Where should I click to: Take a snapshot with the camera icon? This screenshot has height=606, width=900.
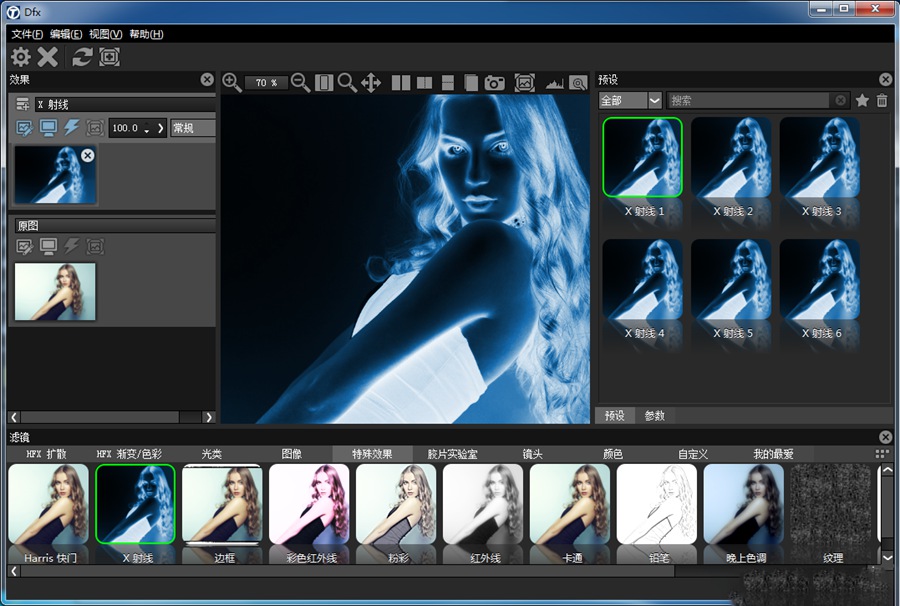click(x=494, y=84)
